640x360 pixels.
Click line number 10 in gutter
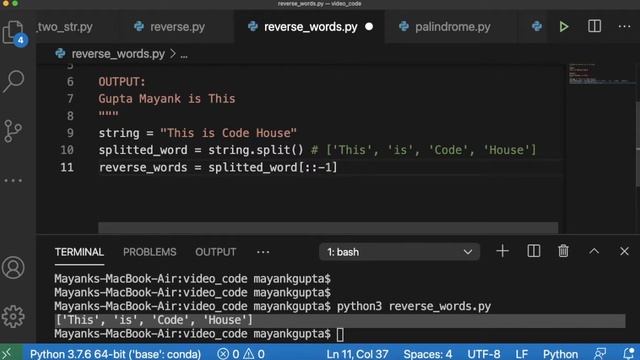67,150
